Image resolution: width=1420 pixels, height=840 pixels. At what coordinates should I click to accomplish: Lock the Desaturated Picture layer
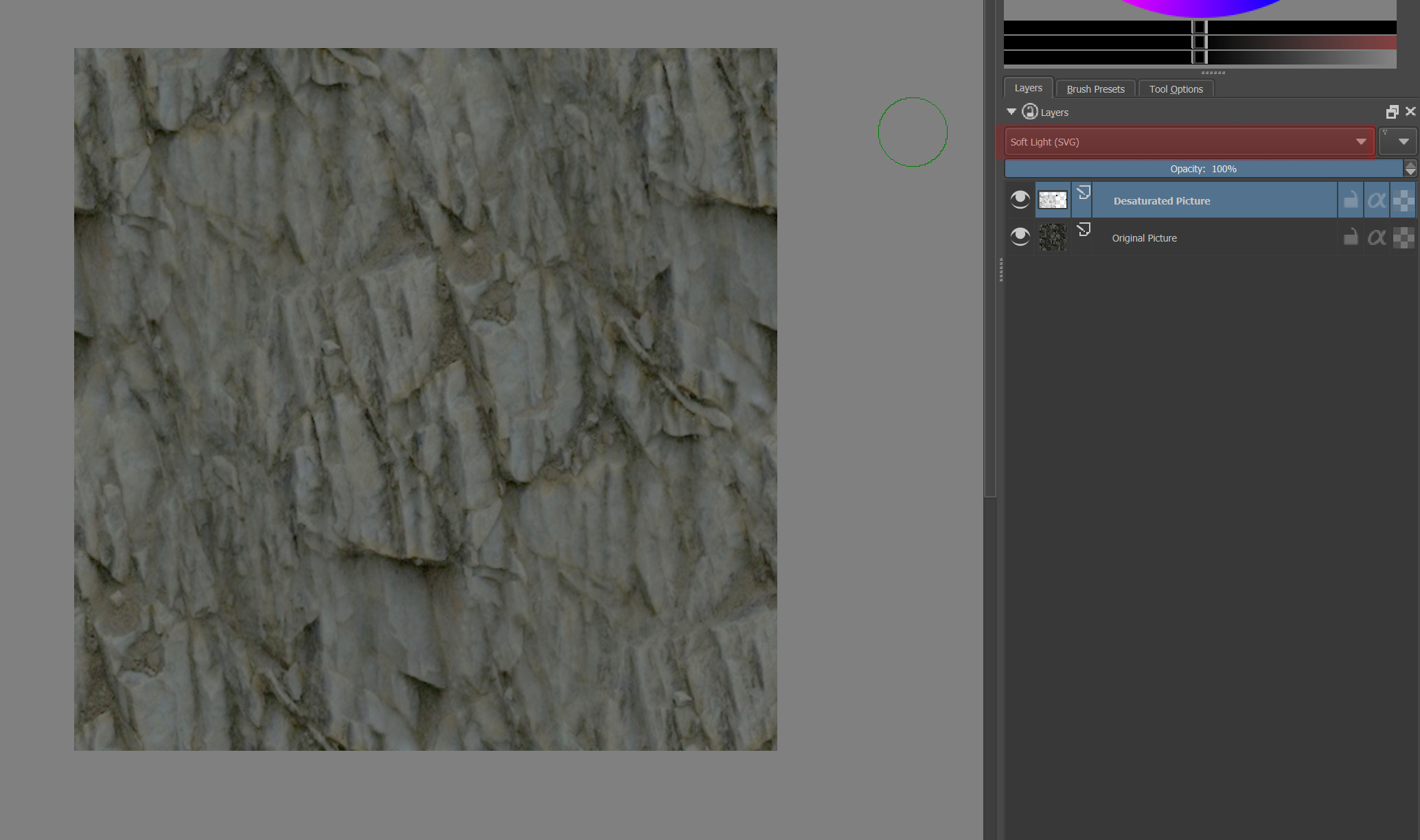click(x=1350, y=200)
